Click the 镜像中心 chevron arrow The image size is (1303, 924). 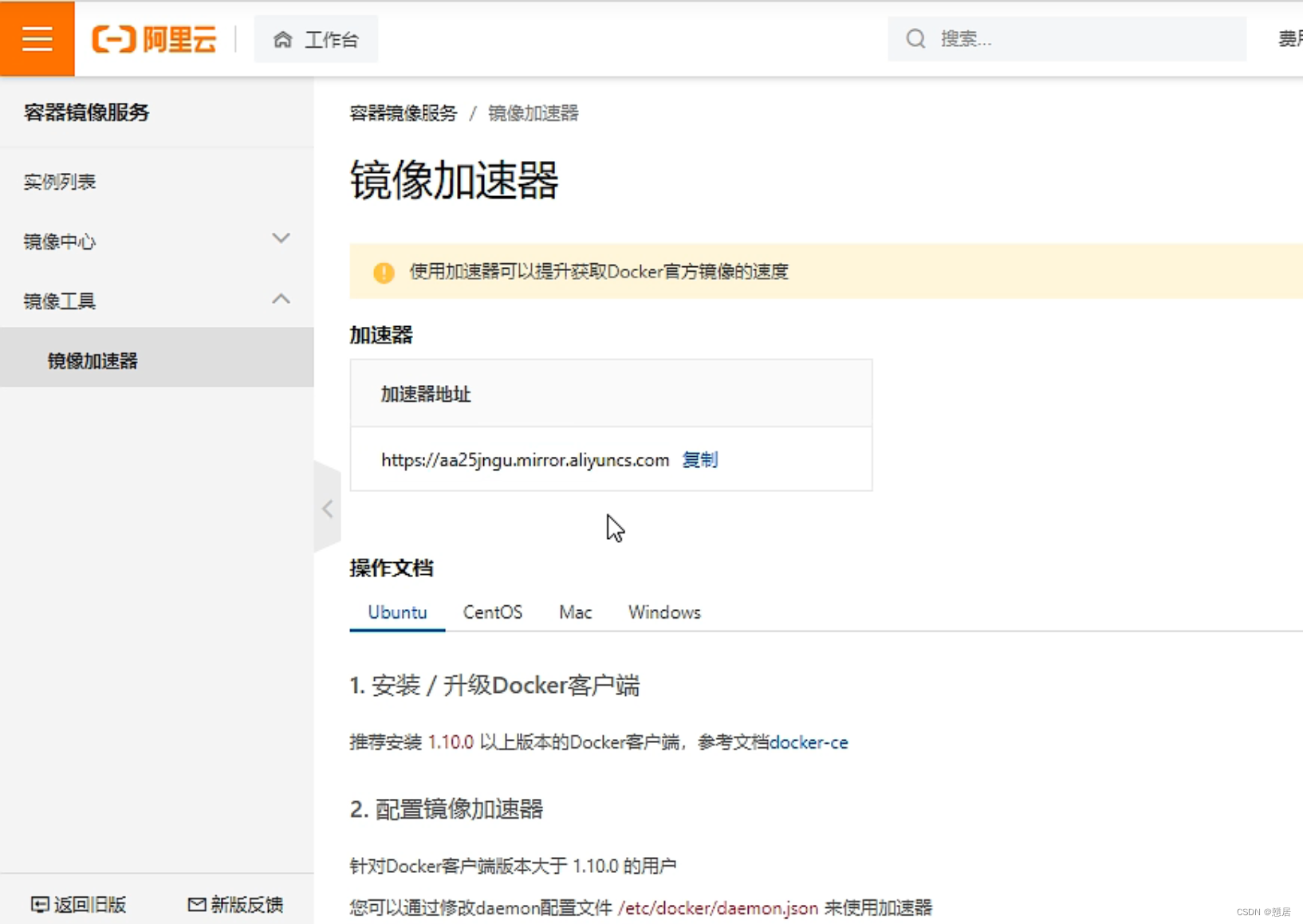[x=281, y=238]
